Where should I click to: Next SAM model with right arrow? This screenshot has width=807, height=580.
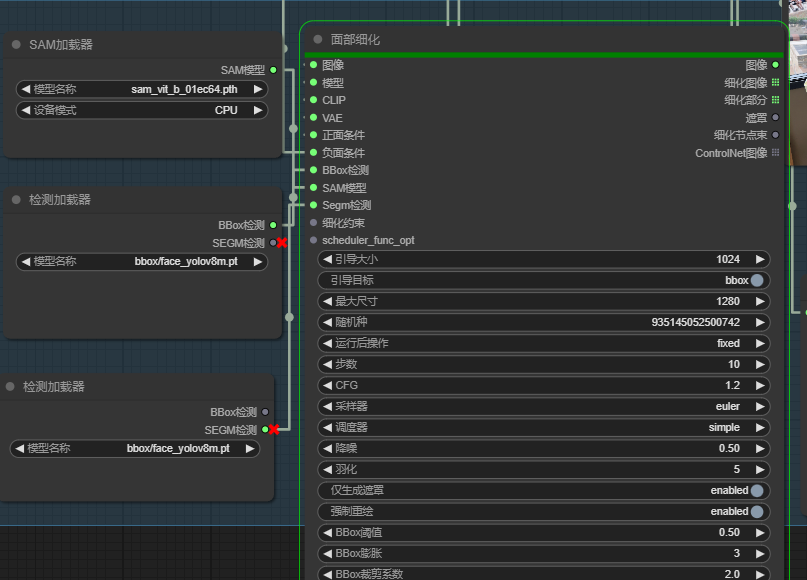(x=258, y=90)
